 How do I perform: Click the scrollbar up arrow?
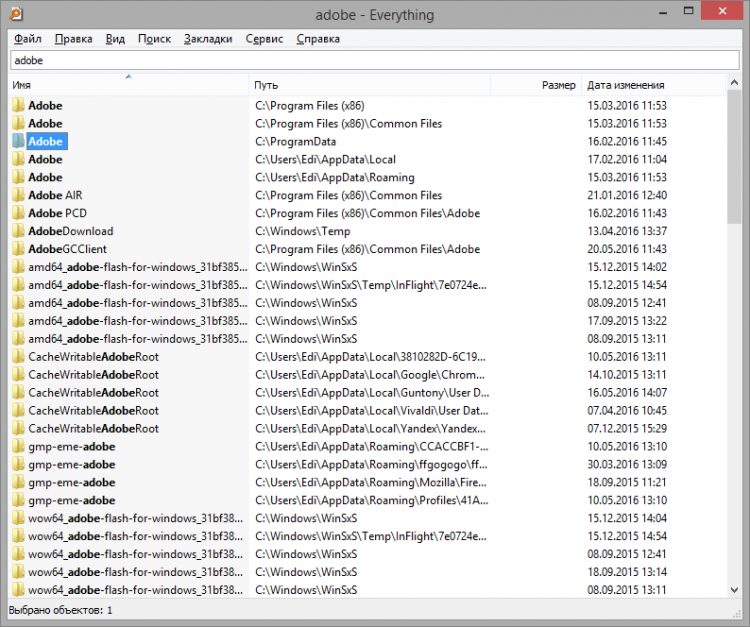pos(734,82)
